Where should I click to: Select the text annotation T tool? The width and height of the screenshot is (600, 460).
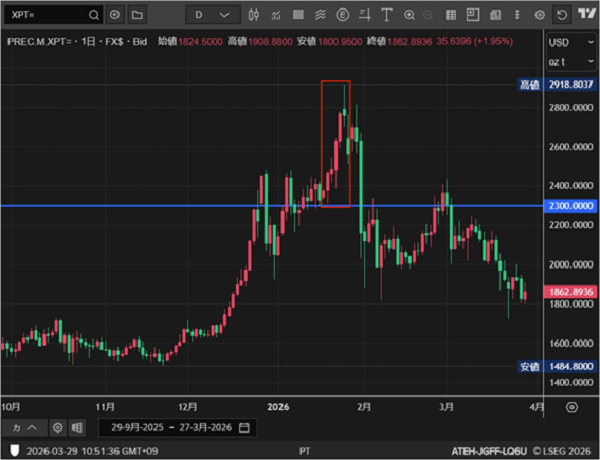pos(388,15)
